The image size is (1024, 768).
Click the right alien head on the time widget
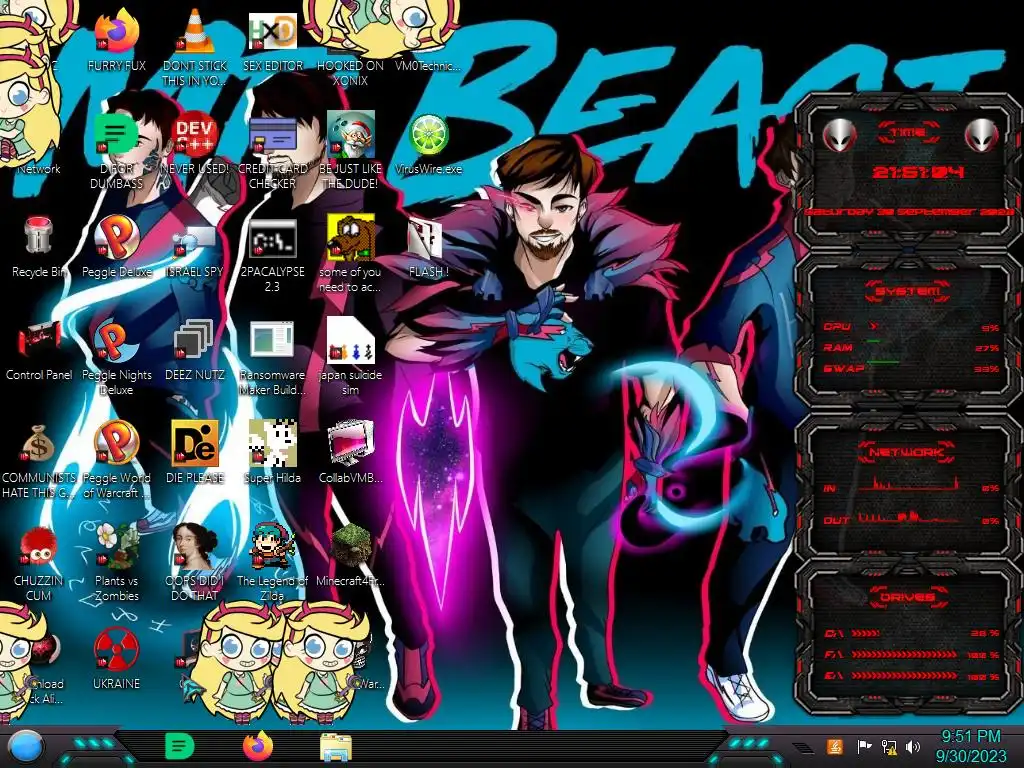[x=982, y=136]
